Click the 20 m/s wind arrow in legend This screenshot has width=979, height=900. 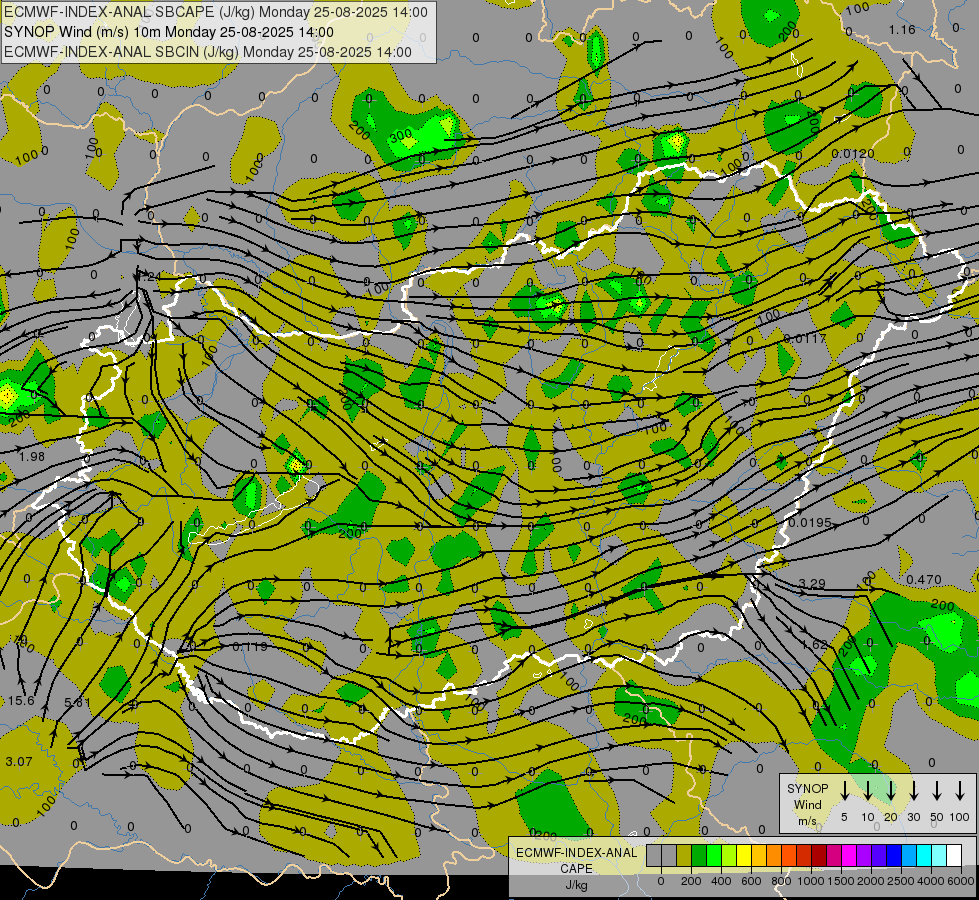pos(891,791)
